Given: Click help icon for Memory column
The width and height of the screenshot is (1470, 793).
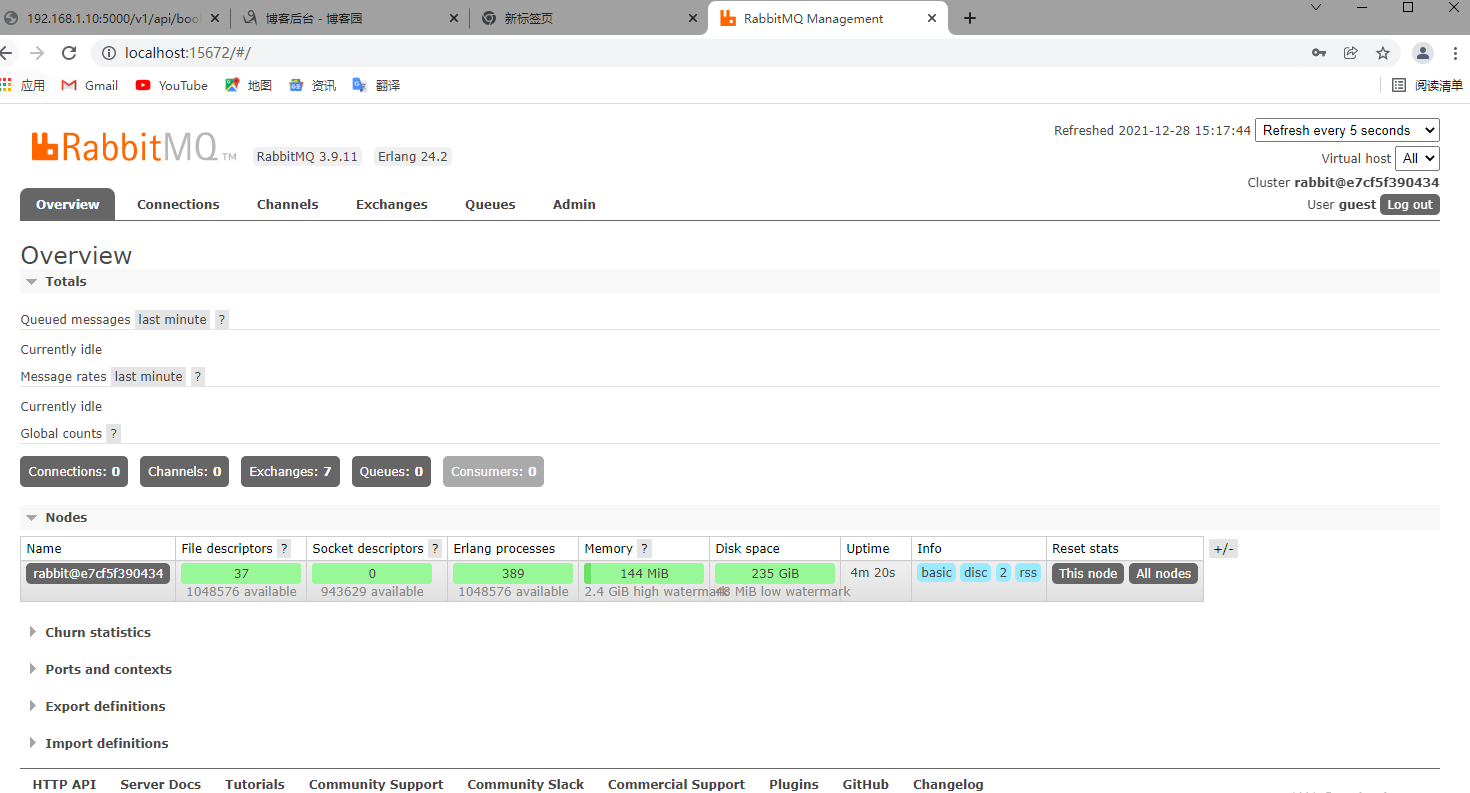Looking at the screenshot, I should pos(644,548).
